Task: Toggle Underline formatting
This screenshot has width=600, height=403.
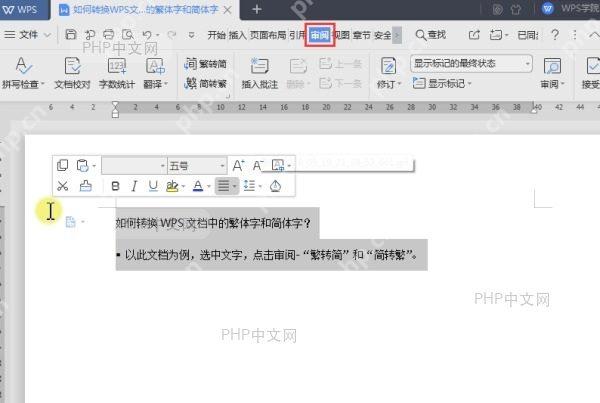Action: click(x=153, y=186)
